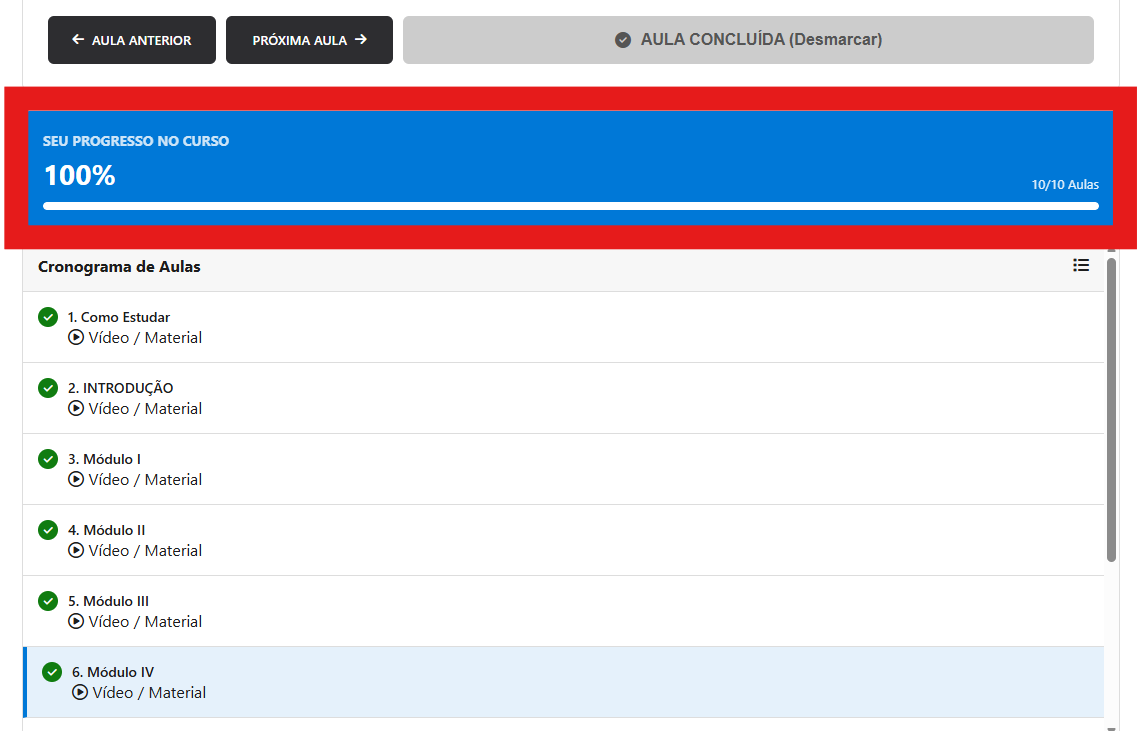Click Vídeo / Material under 5. Módulo III
Screen dimensions: 1139x731
(145, 621)
